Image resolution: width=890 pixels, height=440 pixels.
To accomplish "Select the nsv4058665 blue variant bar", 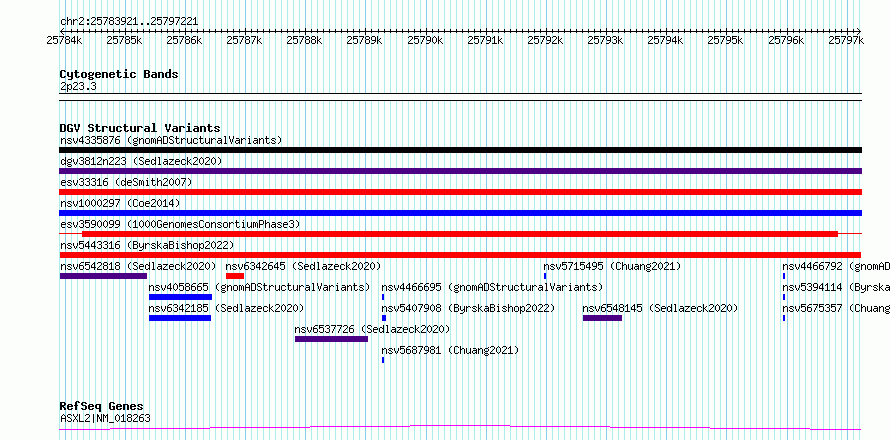I will pos(180,297).
